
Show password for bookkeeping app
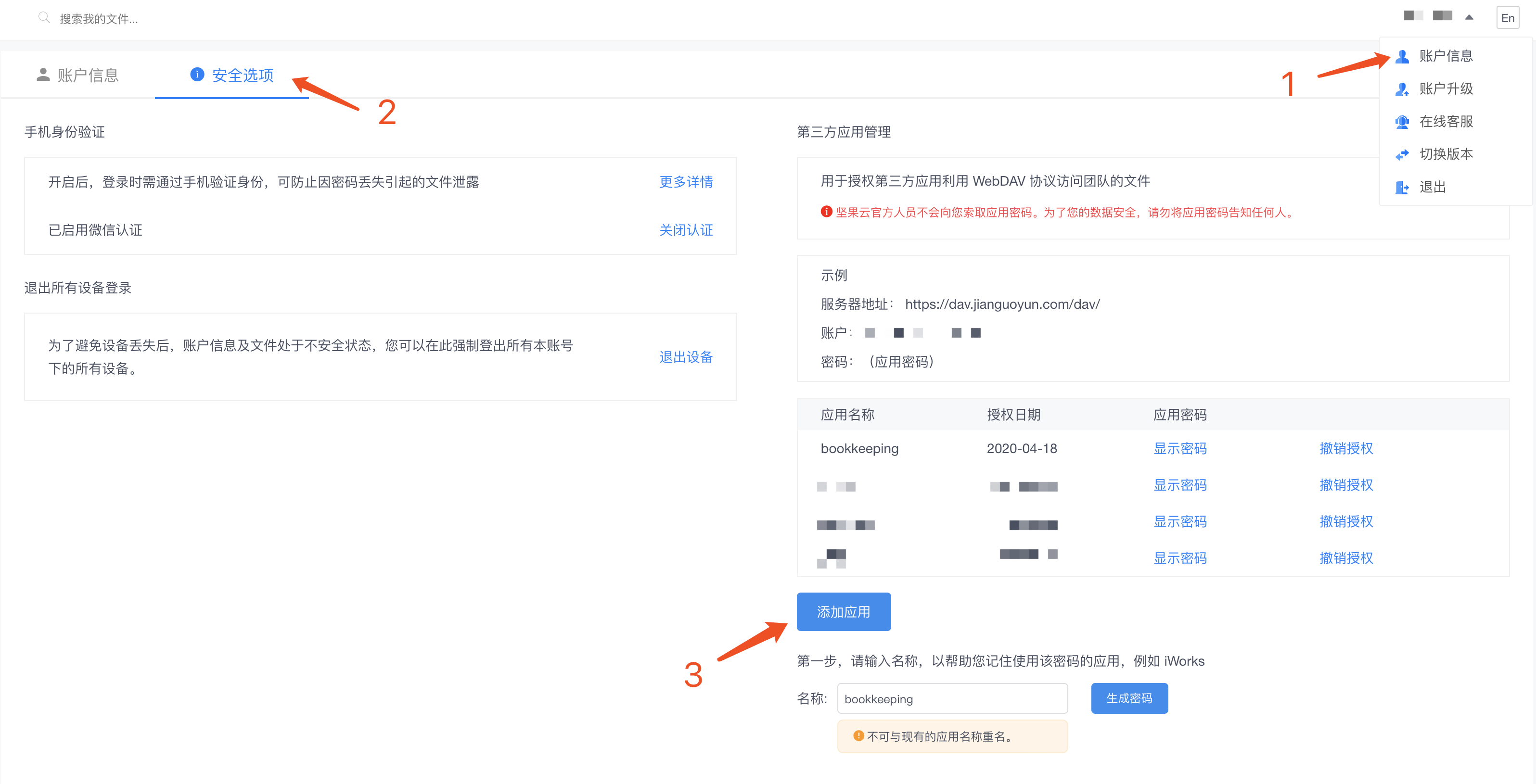point(1179,448)
